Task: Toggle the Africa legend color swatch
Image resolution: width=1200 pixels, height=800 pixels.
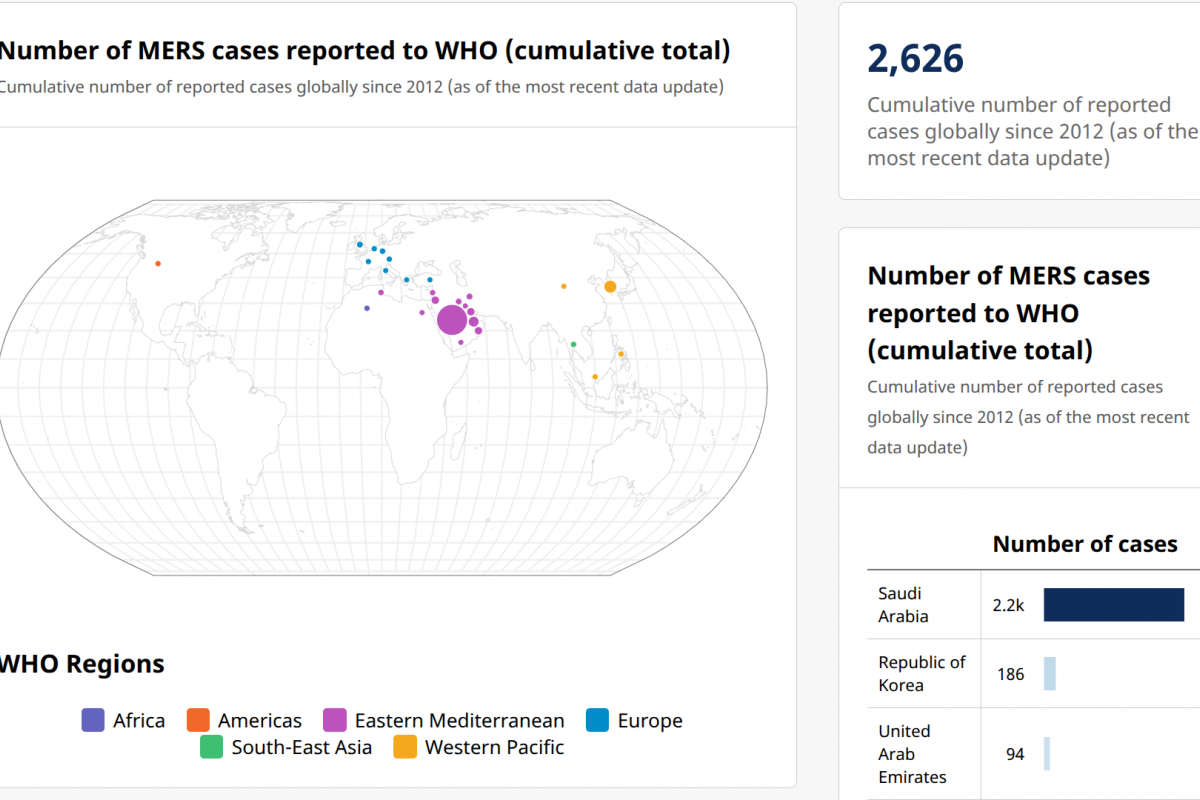Action: coord(93,720)
